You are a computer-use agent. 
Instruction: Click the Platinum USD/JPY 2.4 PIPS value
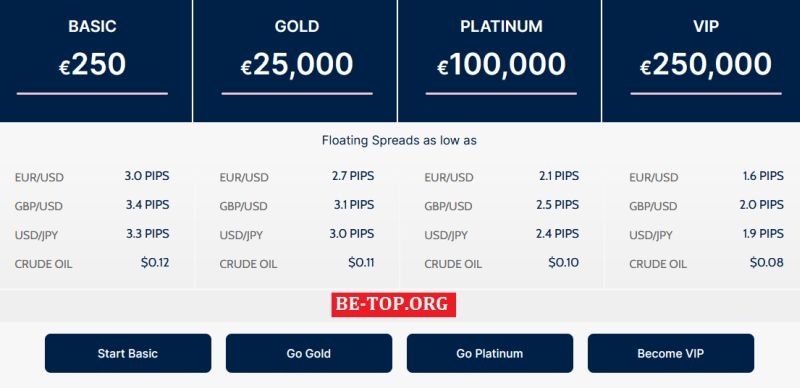(x=557, y=234)
